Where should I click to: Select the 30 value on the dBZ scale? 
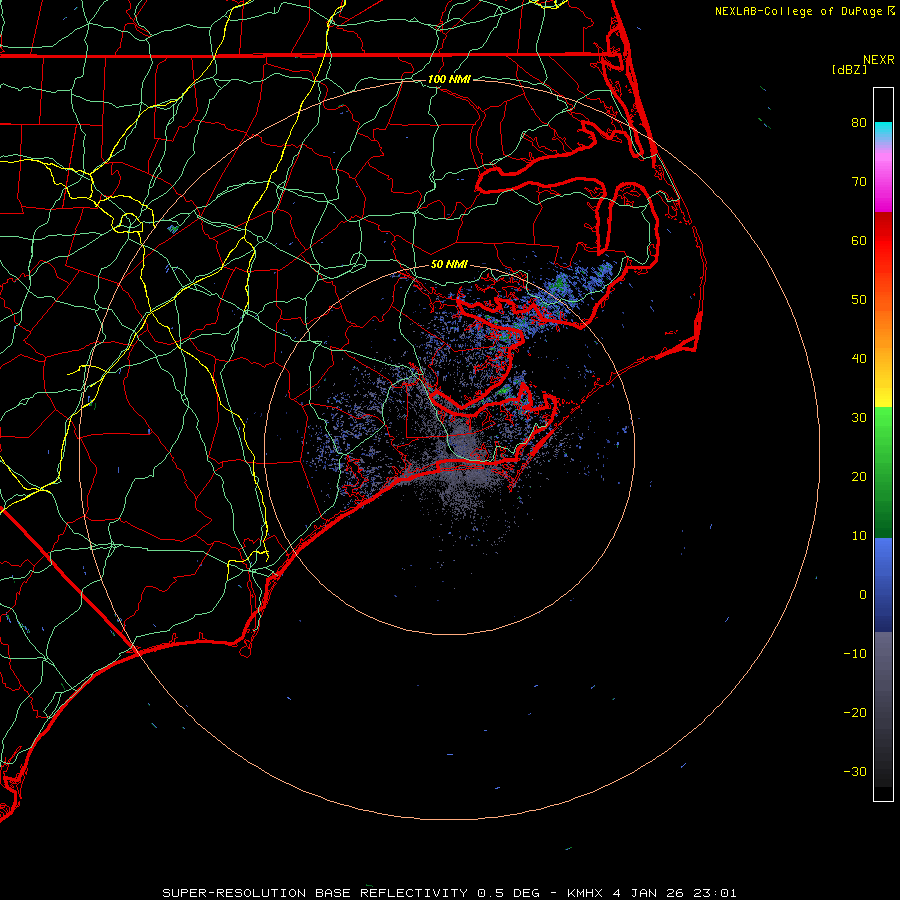click(859, 418)
